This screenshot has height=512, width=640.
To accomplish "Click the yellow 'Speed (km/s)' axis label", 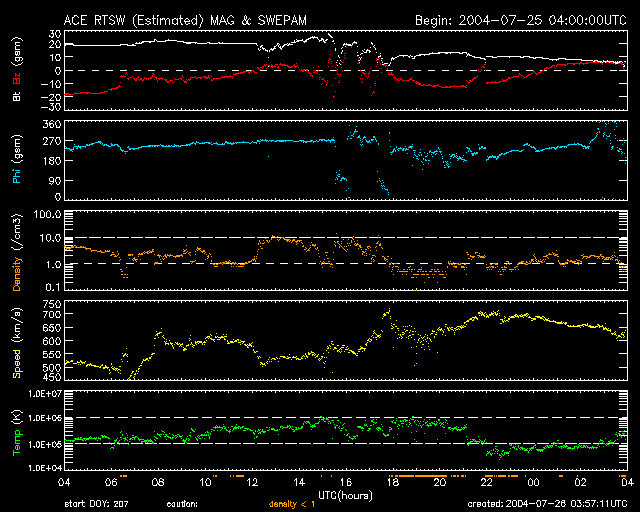I will pos(17,343).
